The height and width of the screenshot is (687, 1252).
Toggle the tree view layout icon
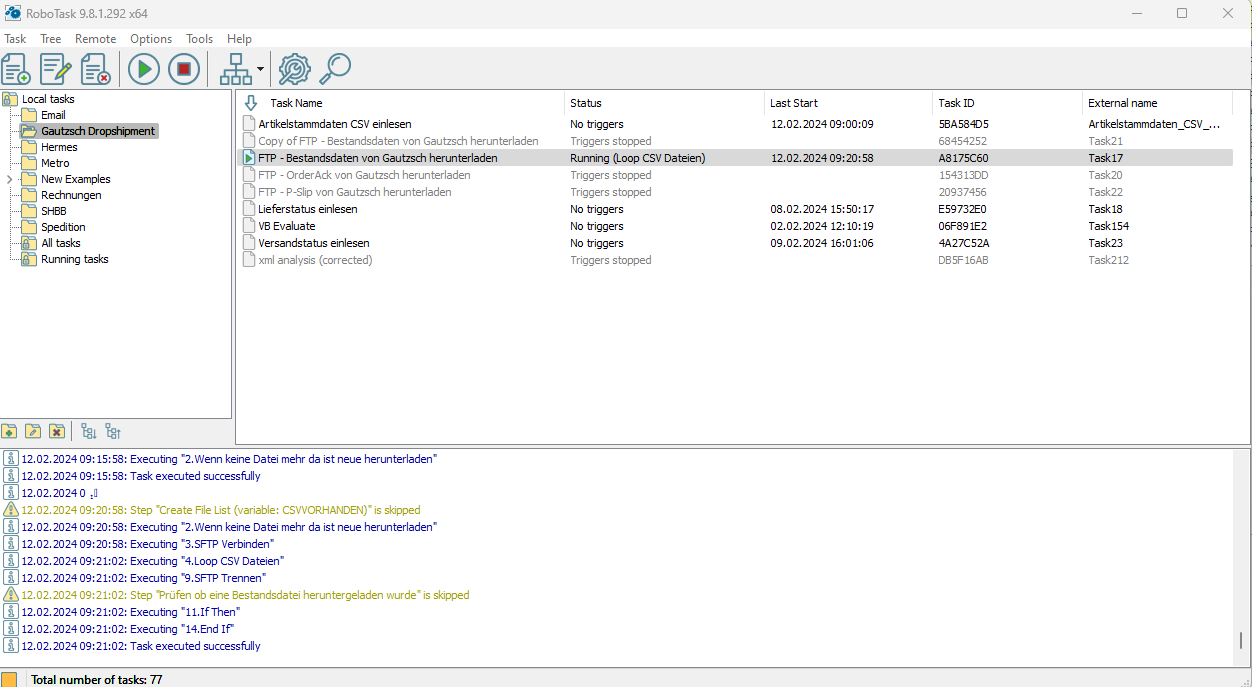237,69
